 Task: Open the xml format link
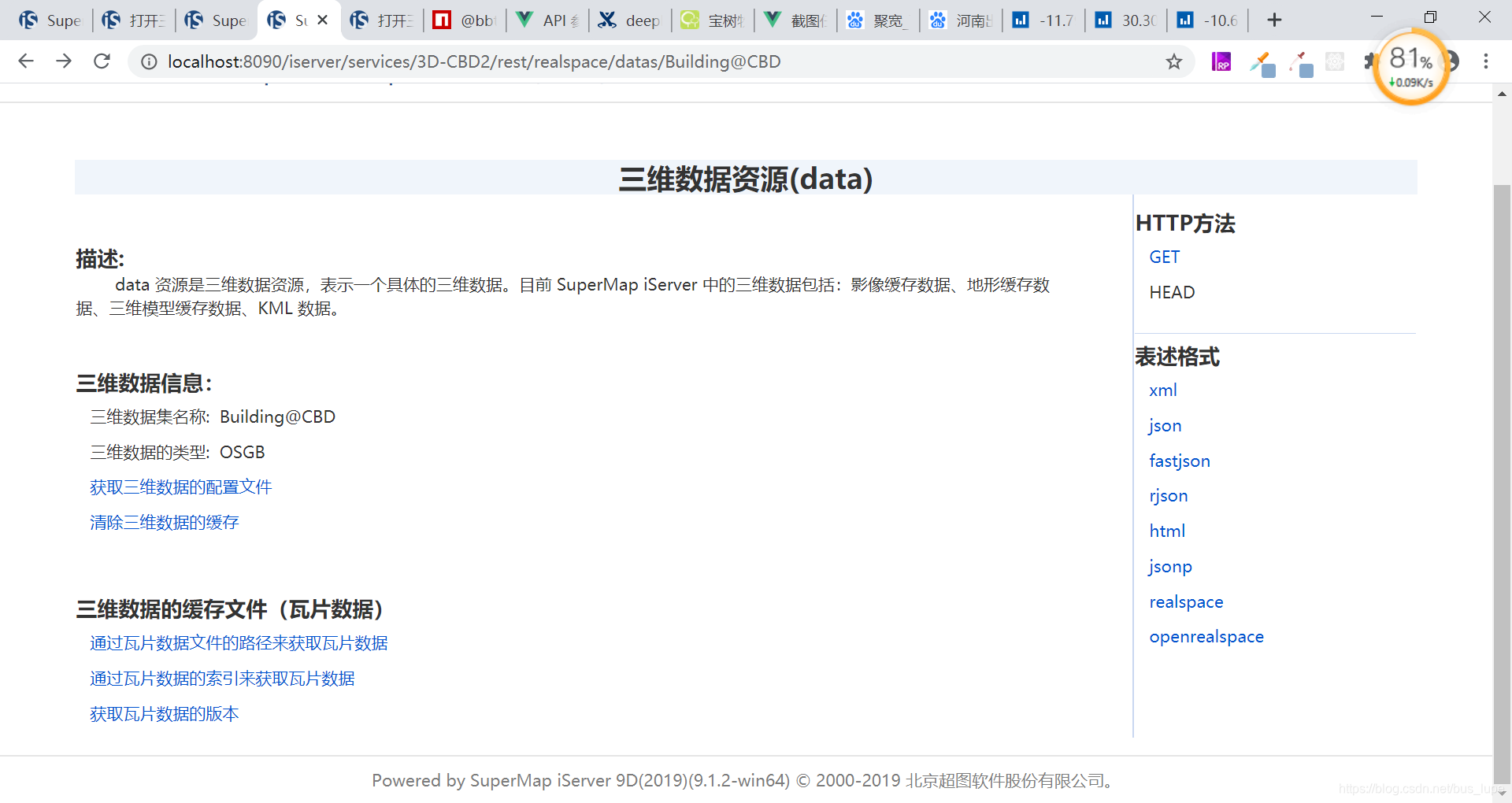pyautogui.click(x=1162, y=390)
